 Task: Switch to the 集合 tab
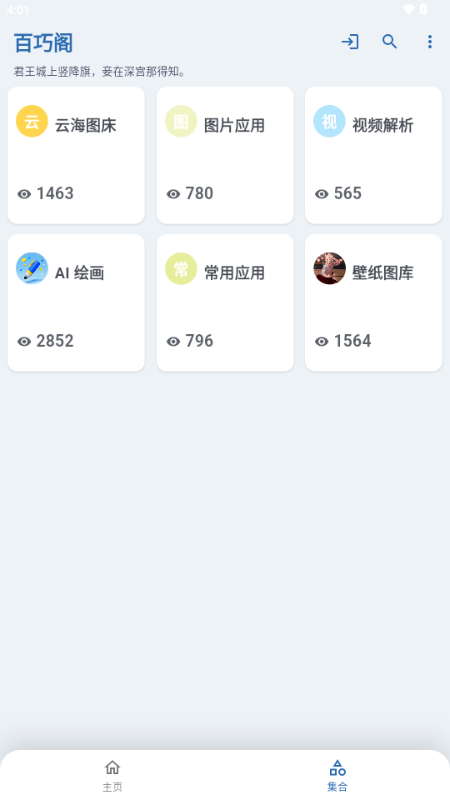pyautogui.click(x=337, y=775)
